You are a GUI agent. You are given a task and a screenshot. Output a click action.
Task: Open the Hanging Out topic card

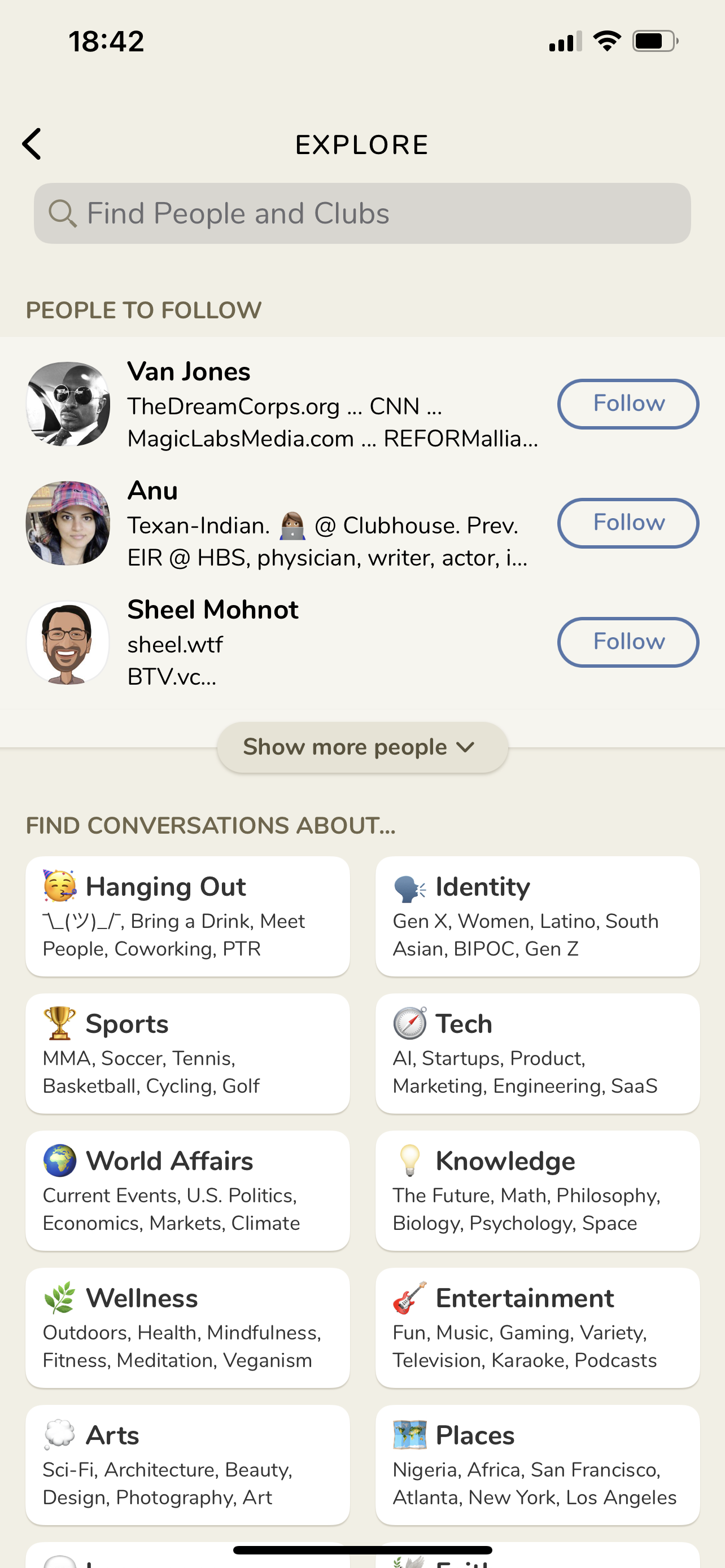coord(187,916)
